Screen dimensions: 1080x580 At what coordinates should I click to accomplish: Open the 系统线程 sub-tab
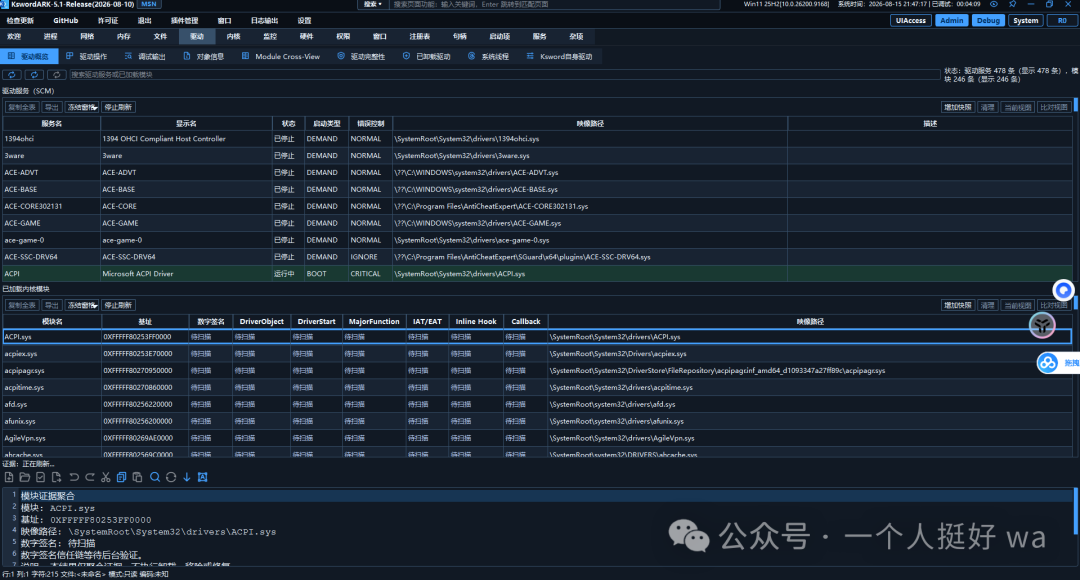click(488, 56)
